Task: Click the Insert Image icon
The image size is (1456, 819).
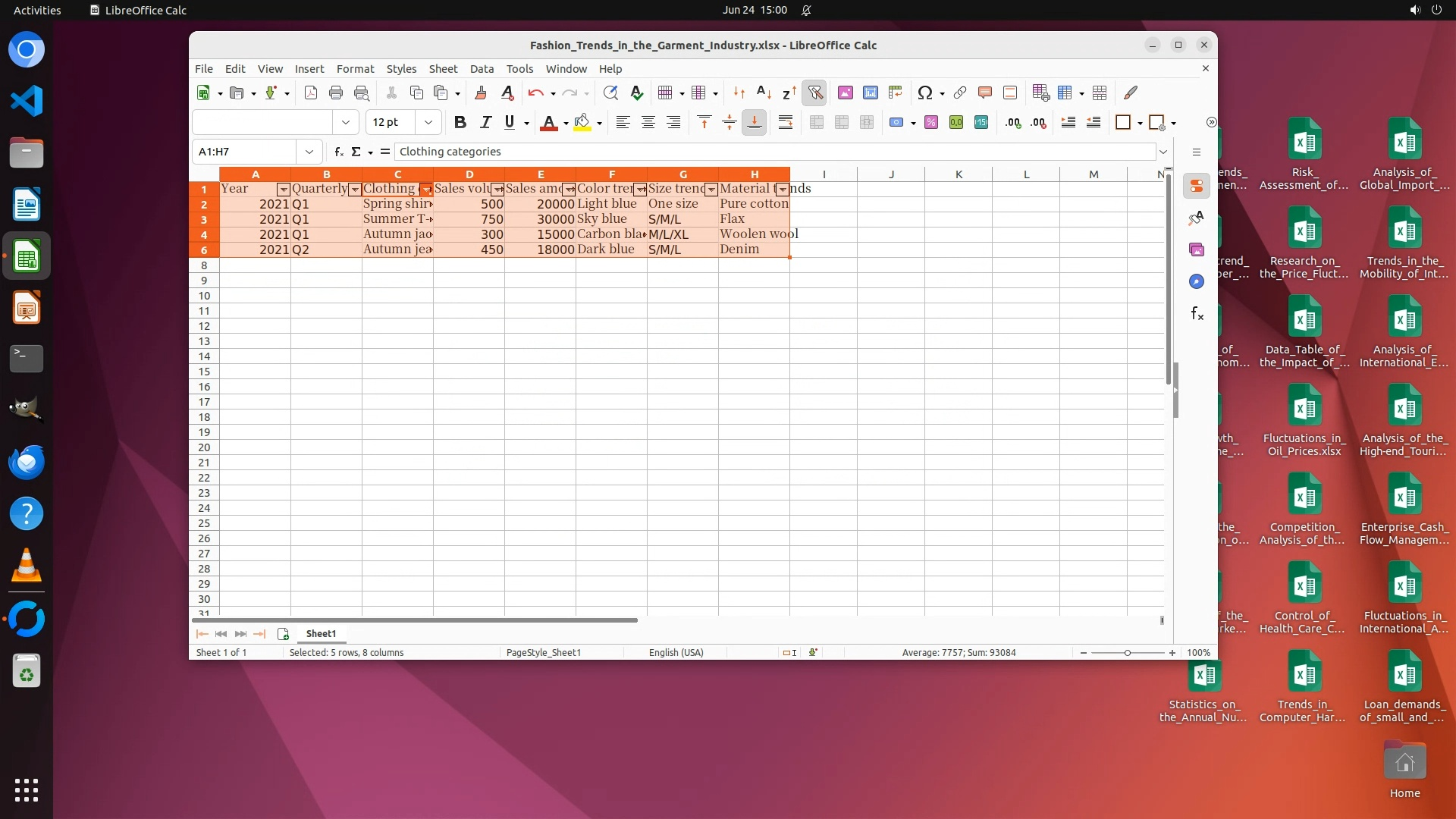Action: (x=845, y=93)
